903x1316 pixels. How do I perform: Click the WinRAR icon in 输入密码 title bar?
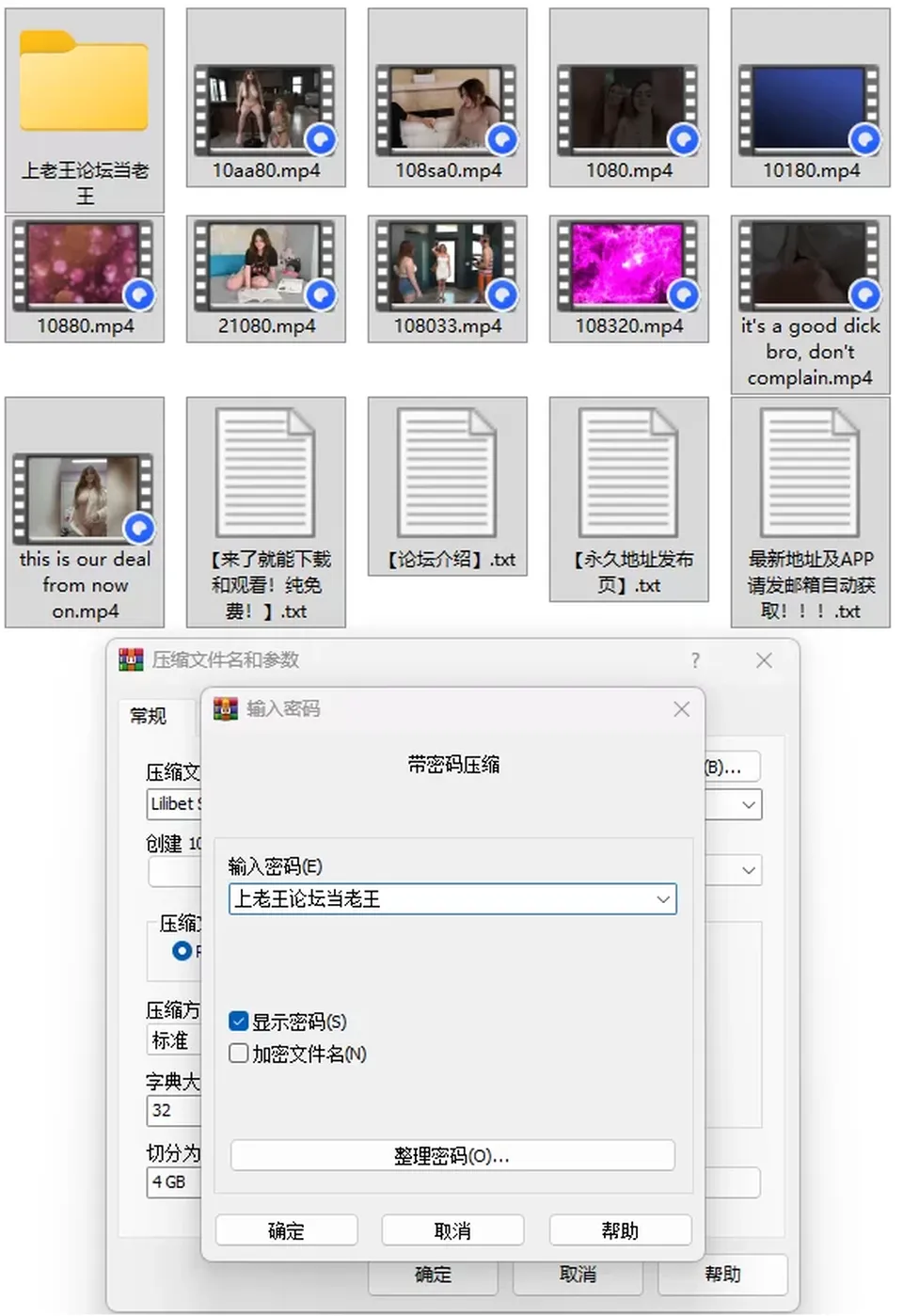pos(226,708)
